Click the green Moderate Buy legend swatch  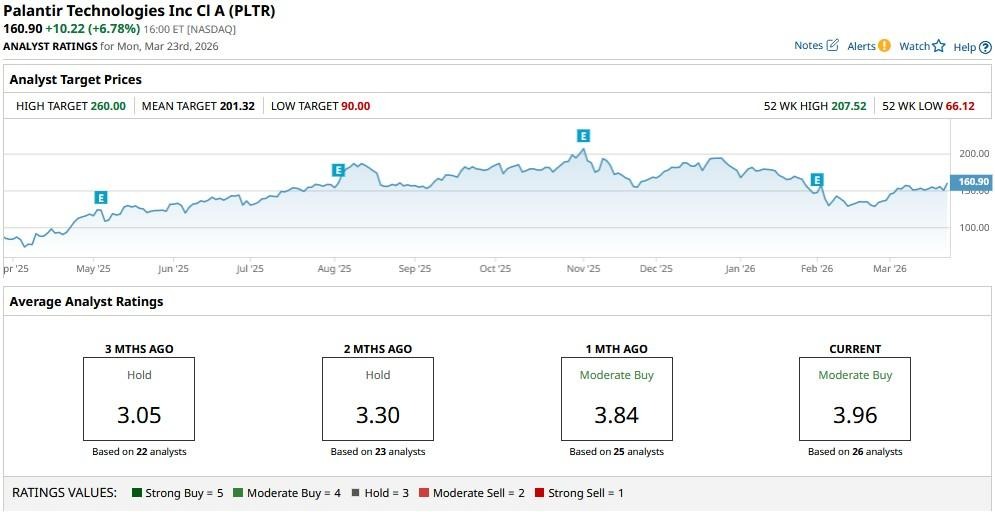click(238, 492)
